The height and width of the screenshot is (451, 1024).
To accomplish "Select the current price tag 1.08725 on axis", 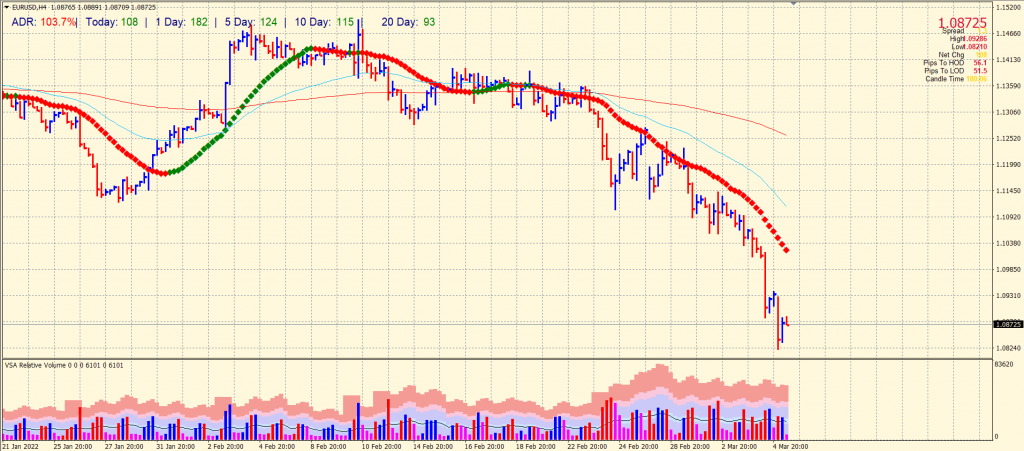I will coord(1008,324).
